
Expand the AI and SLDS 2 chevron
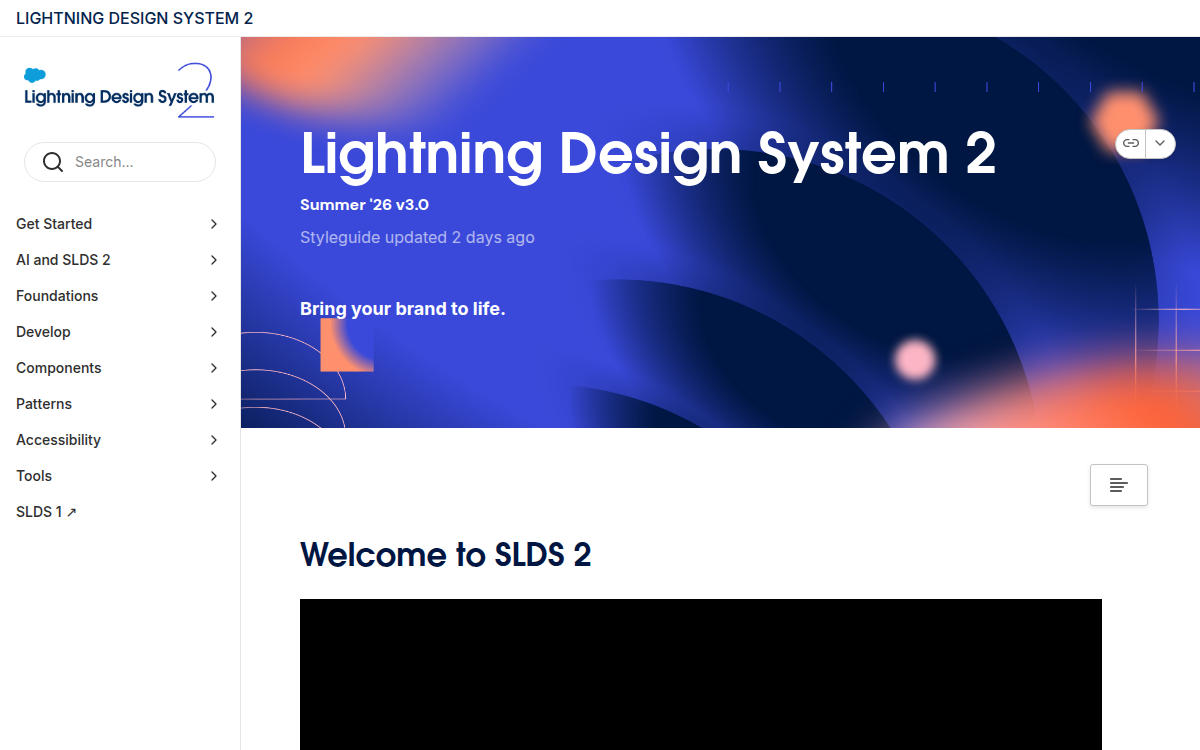(214, 260)
